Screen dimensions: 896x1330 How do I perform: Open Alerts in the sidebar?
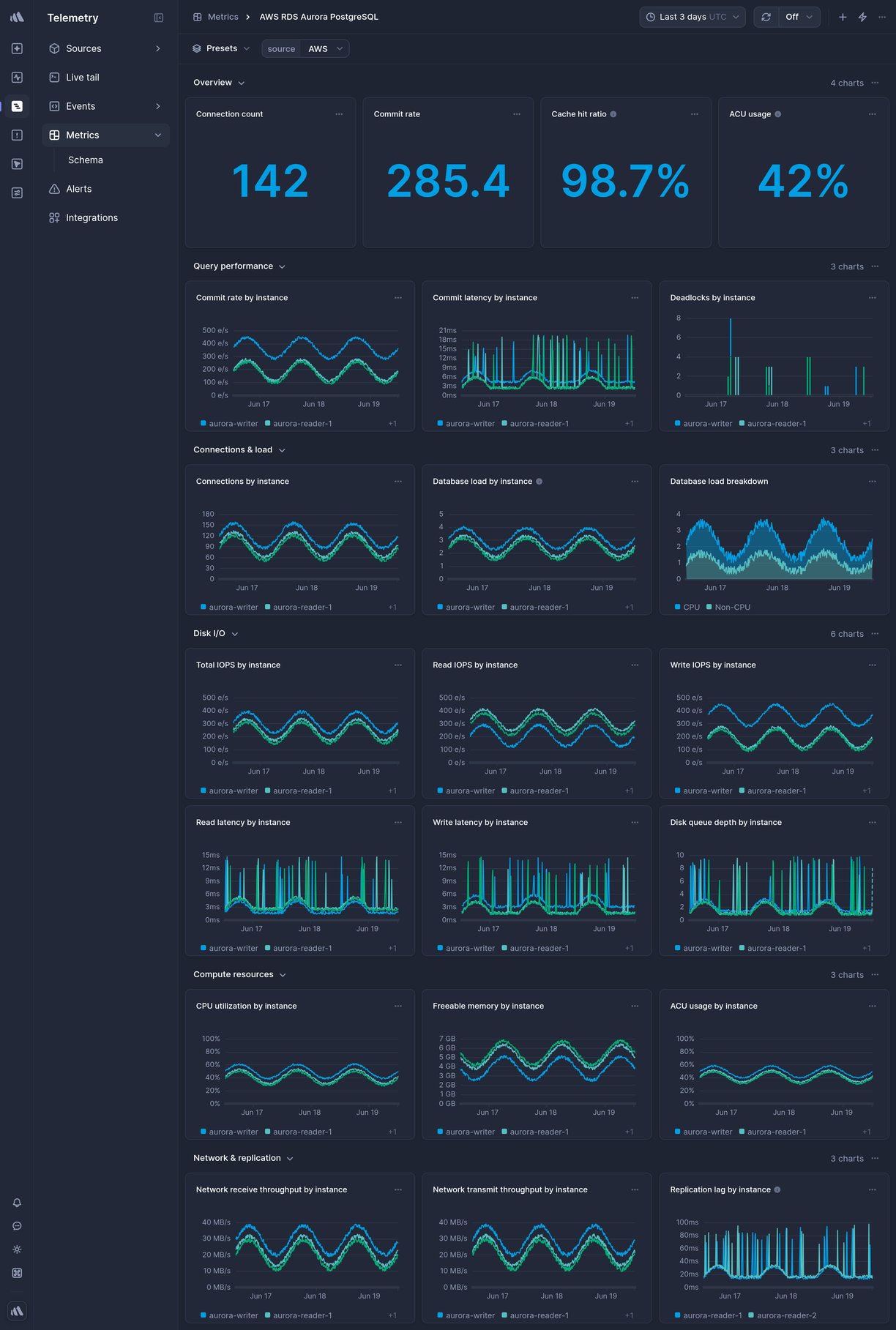[105, 189]
